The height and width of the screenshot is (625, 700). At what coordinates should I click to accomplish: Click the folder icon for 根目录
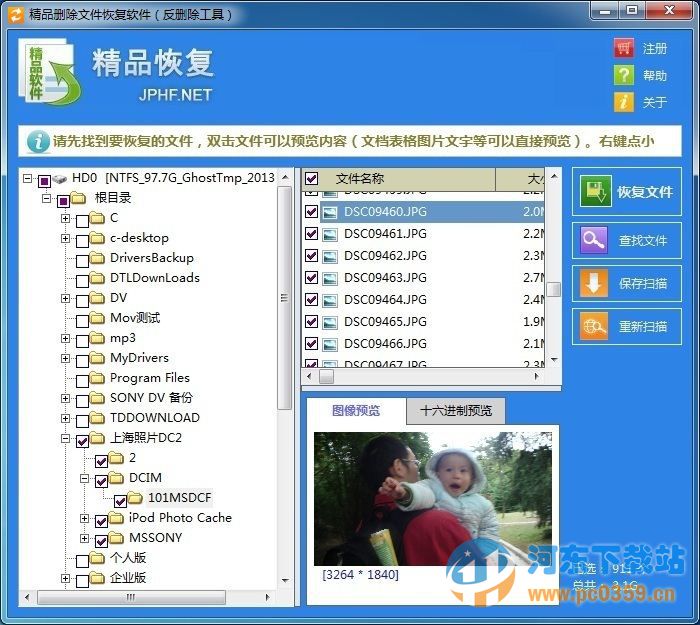[x=79, y=198]
